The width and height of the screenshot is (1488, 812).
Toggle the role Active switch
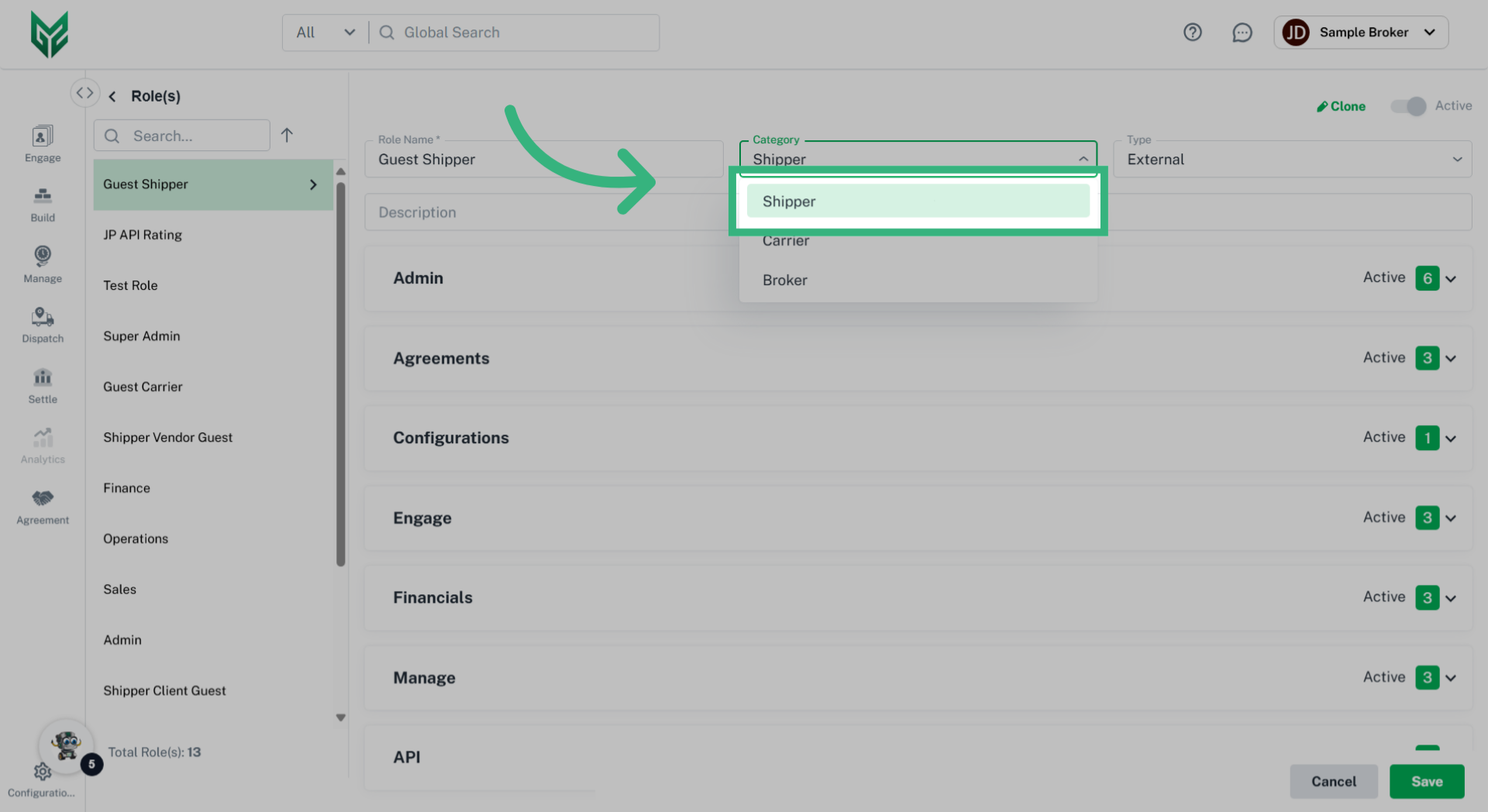tap(1407, 106)
